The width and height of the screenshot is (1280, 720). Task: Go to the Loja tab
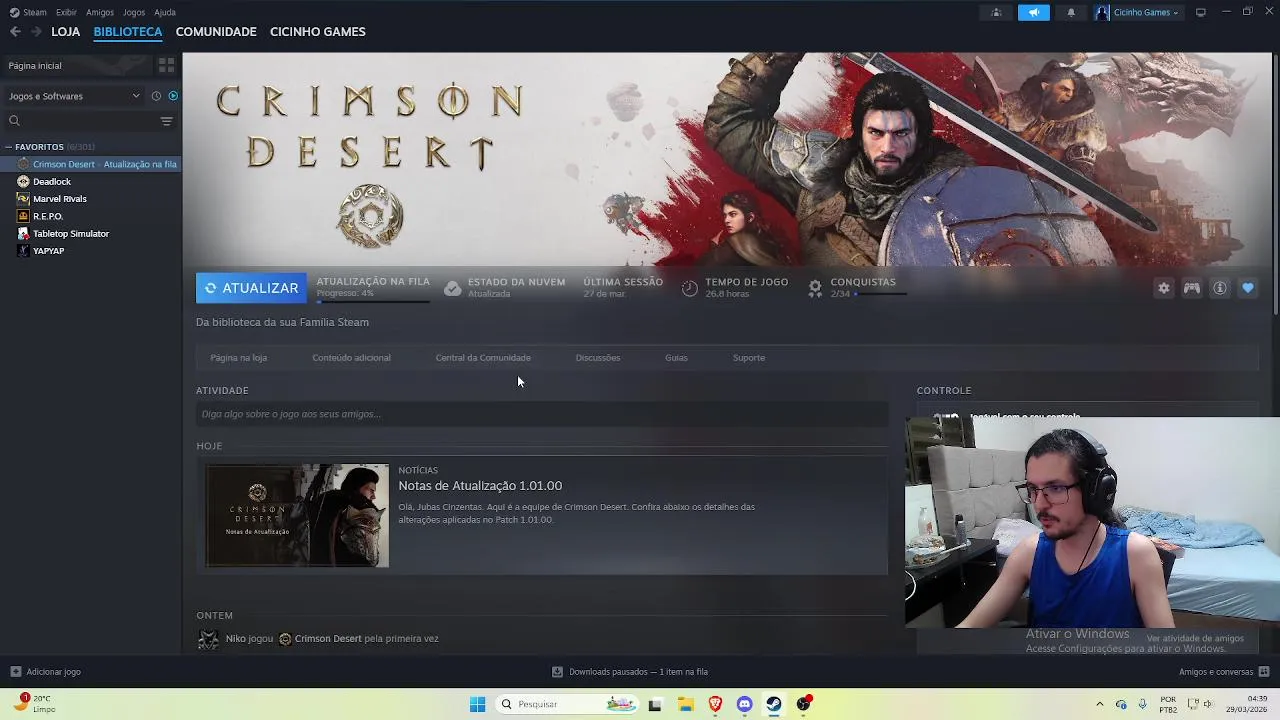point(66,32)
